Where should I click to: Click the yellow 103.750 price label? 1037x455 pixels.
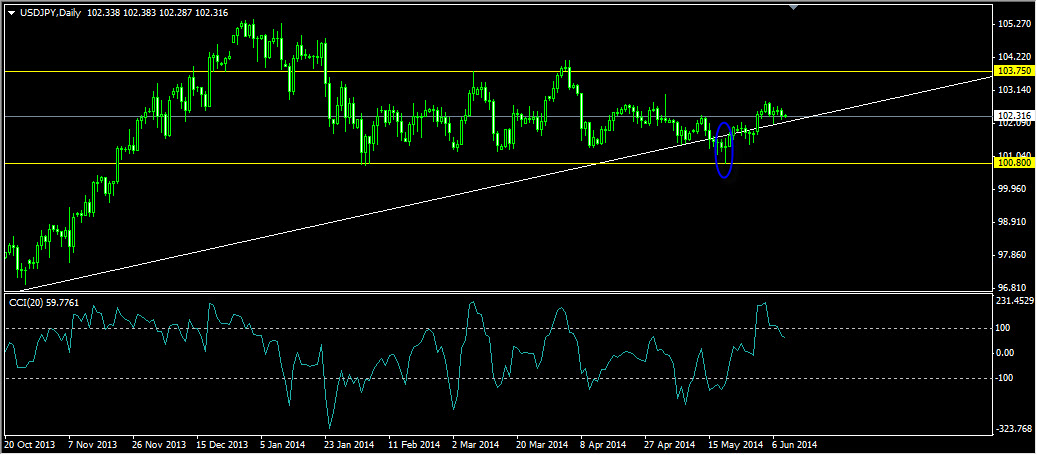[x=1012, y=71]
